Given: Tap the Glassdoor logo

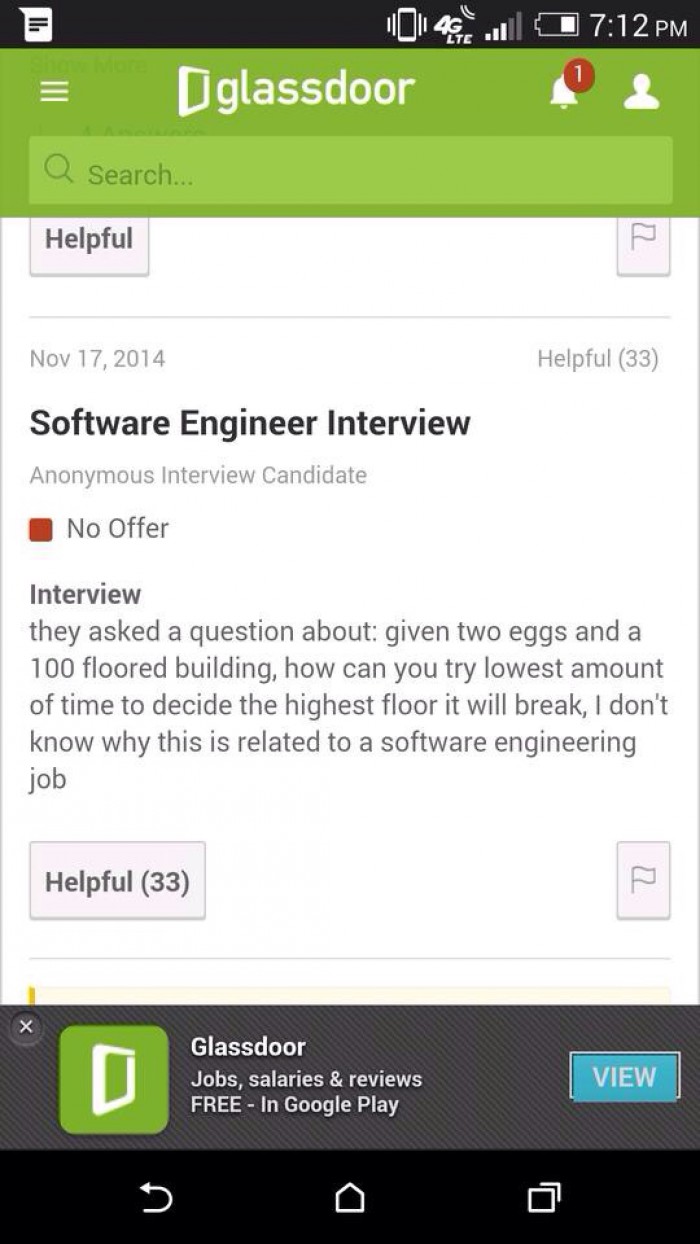Looking at the screenshot, I should [x=296, y=90].
